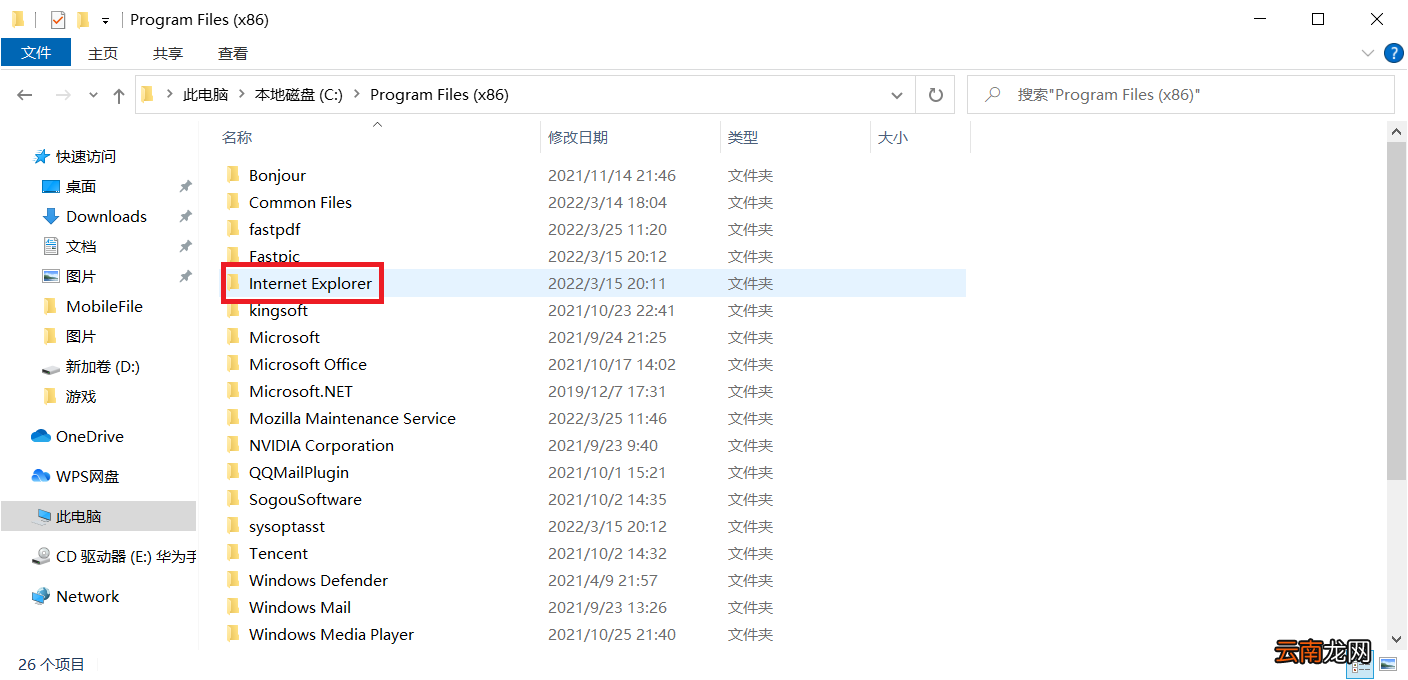This screenshot has width=1408, height=680.
Task: Click the OneDrive cloud icon
Action: [x=41, y=436]
